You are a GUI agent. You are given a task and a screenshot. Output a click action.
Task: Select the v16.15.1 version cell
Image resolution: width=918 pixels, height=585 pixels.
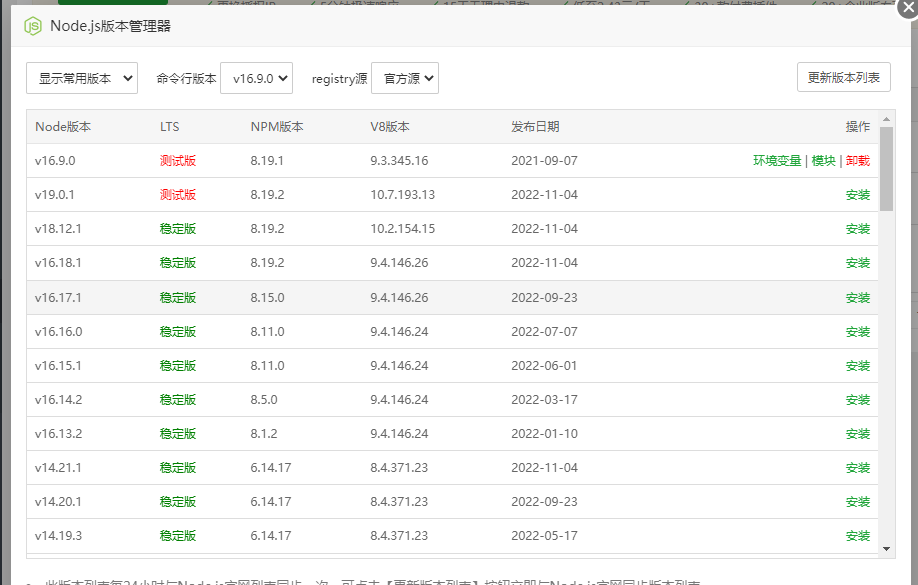pyautogui.click(x=58, y=365)
